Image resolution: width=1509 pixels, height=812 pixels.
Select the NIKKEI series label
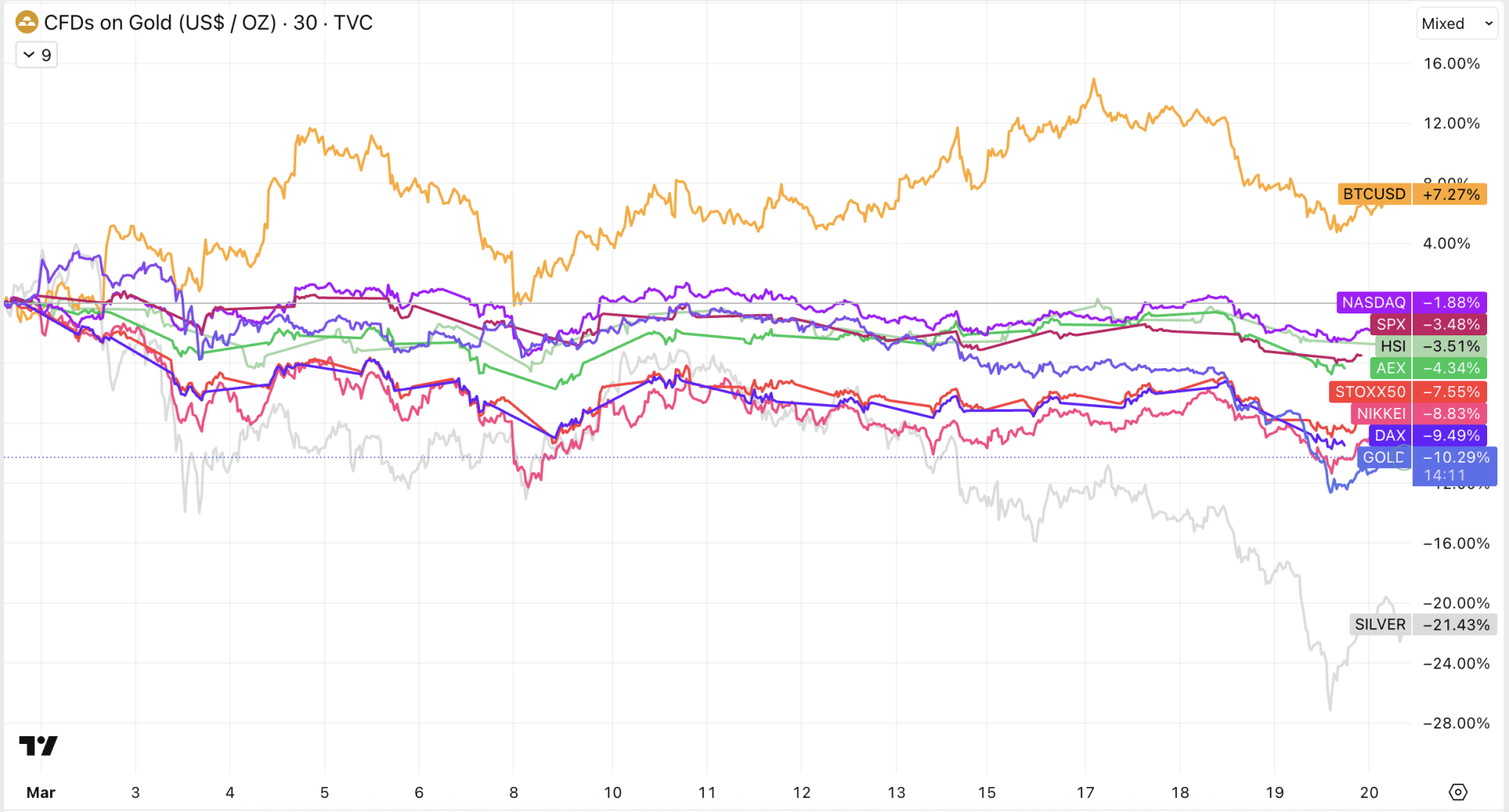1381,413
